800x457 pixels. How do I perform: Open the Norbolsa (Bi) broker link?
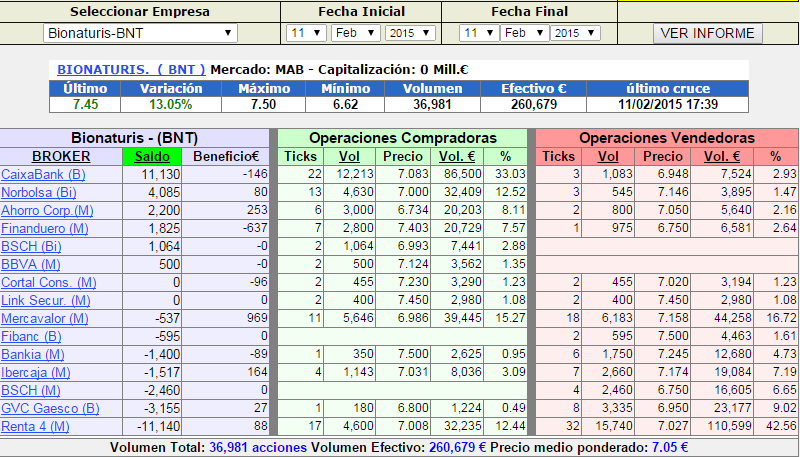(39, 193)
